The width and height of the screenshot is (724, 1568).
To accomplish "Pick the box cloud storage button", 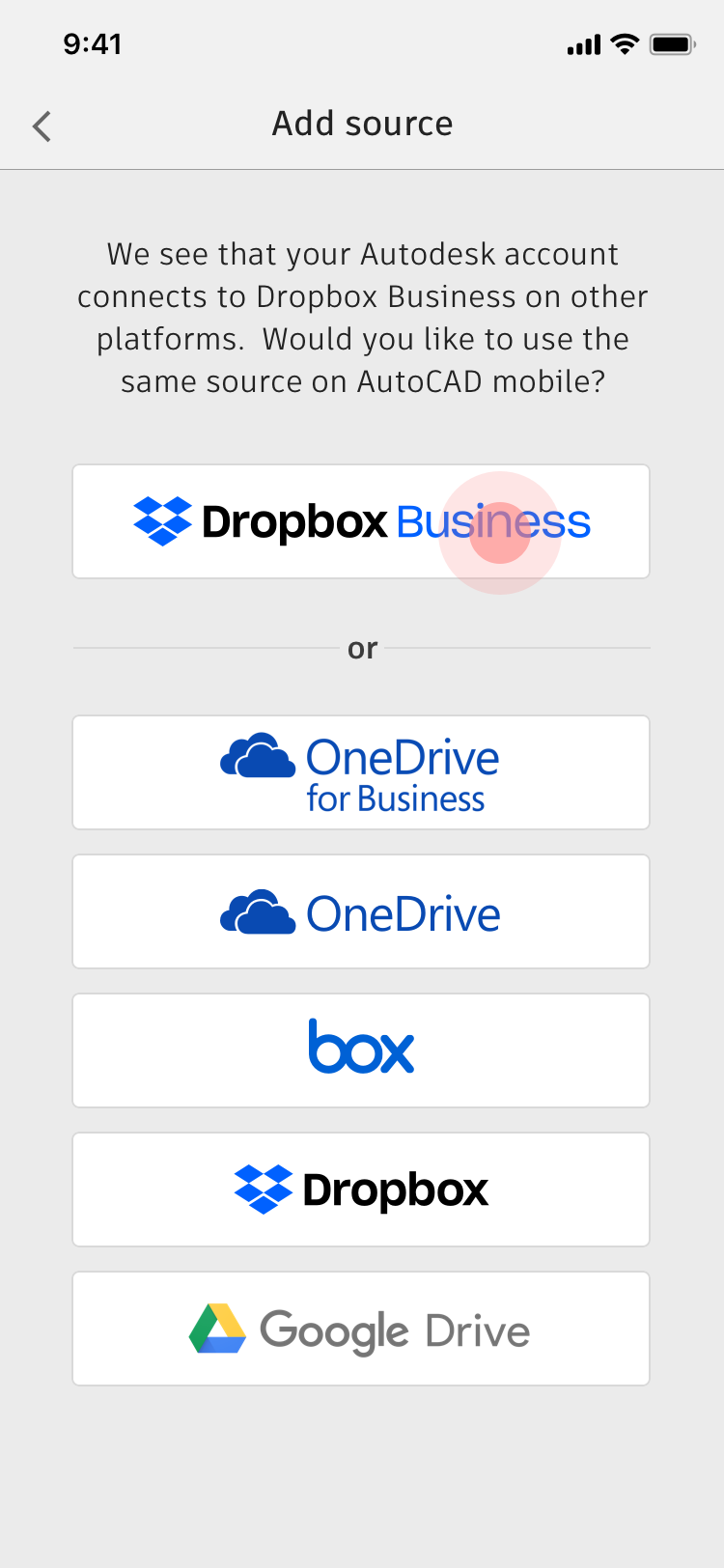I will click(x=361, y=1050).
